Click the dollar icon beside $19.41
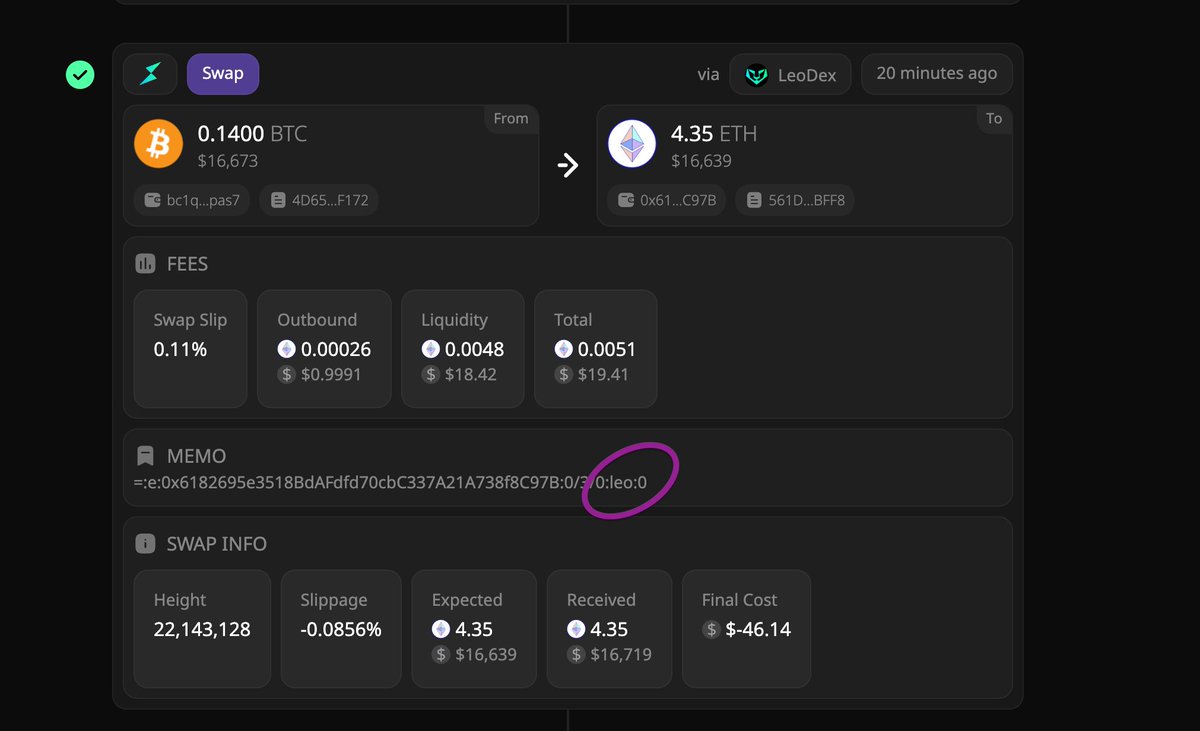The height and width of the screenshot is (731, 1200). [562, 374]
